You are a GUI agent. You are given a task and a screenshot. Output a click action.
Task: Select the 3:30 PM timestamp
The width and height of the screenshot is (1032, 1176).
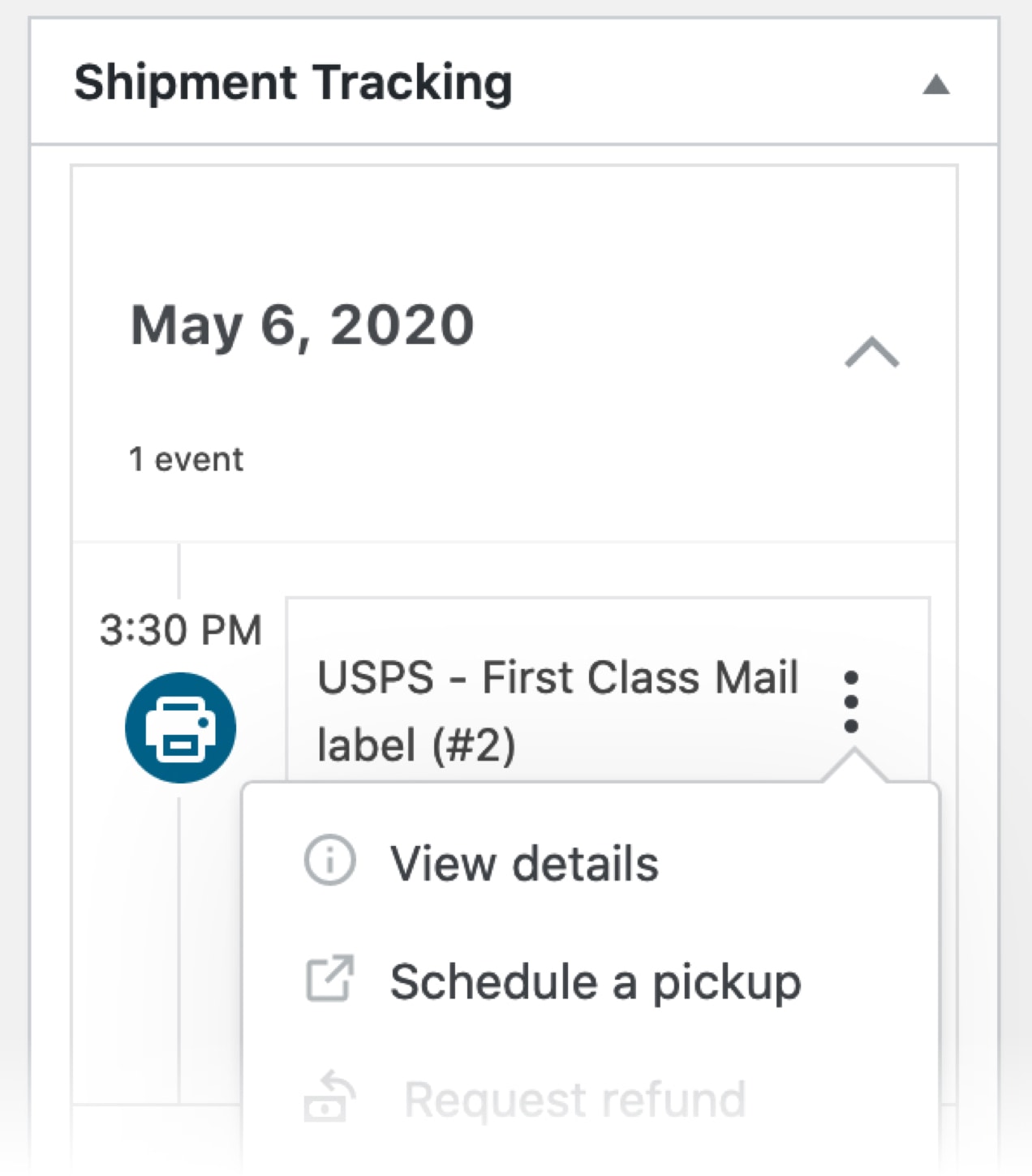click(180, 629)
